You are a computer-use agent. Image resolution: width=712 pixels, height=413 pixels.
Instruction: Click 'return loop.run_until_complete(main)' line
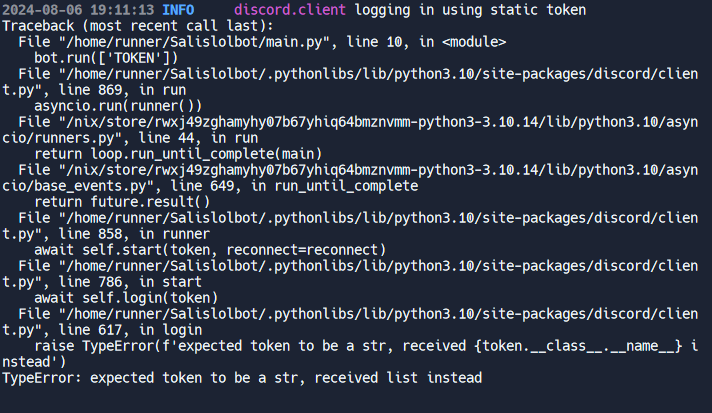coord(178,154)
